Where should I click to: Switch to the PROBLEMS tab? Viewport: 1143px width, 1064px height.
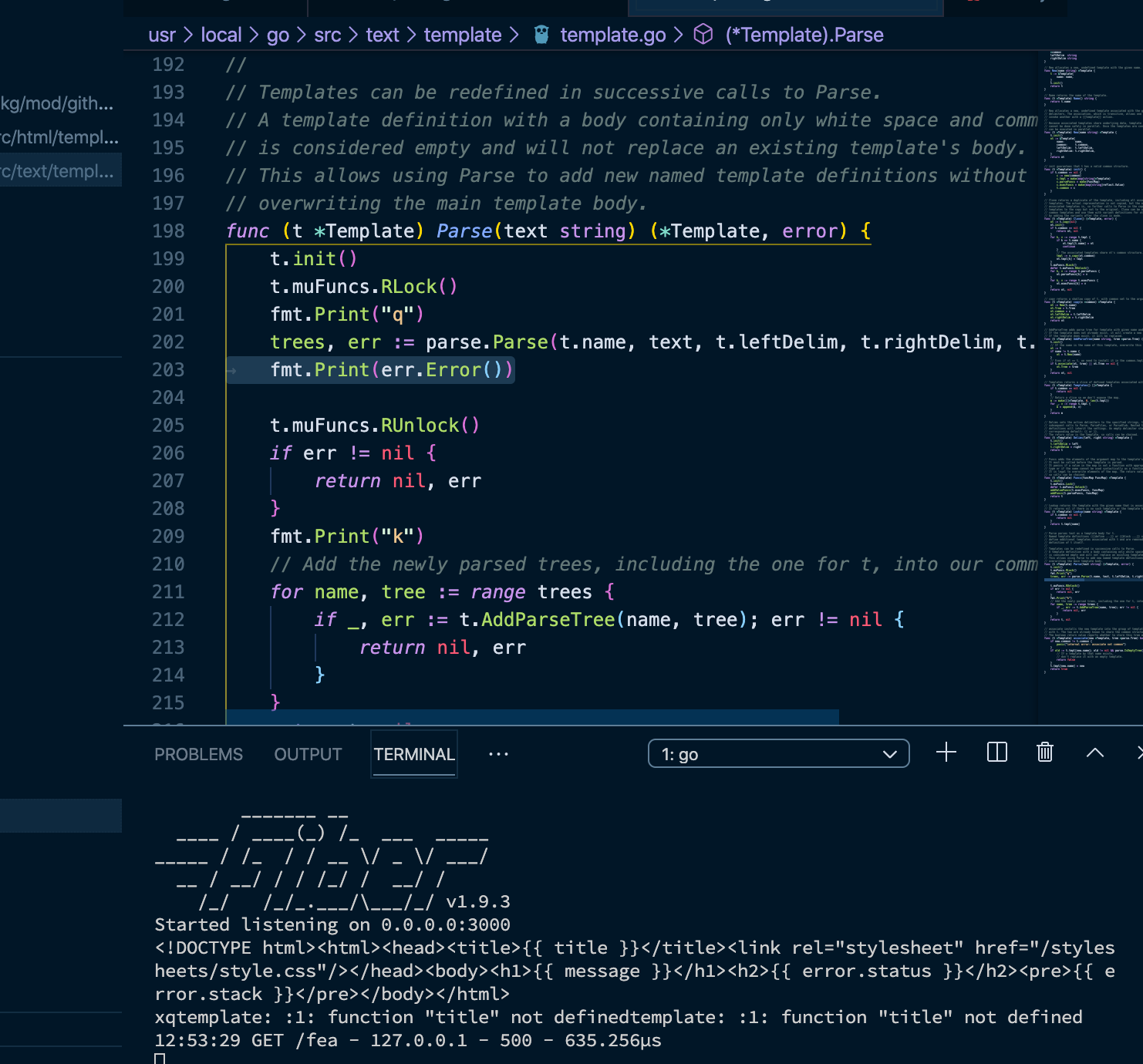(198, 754)
